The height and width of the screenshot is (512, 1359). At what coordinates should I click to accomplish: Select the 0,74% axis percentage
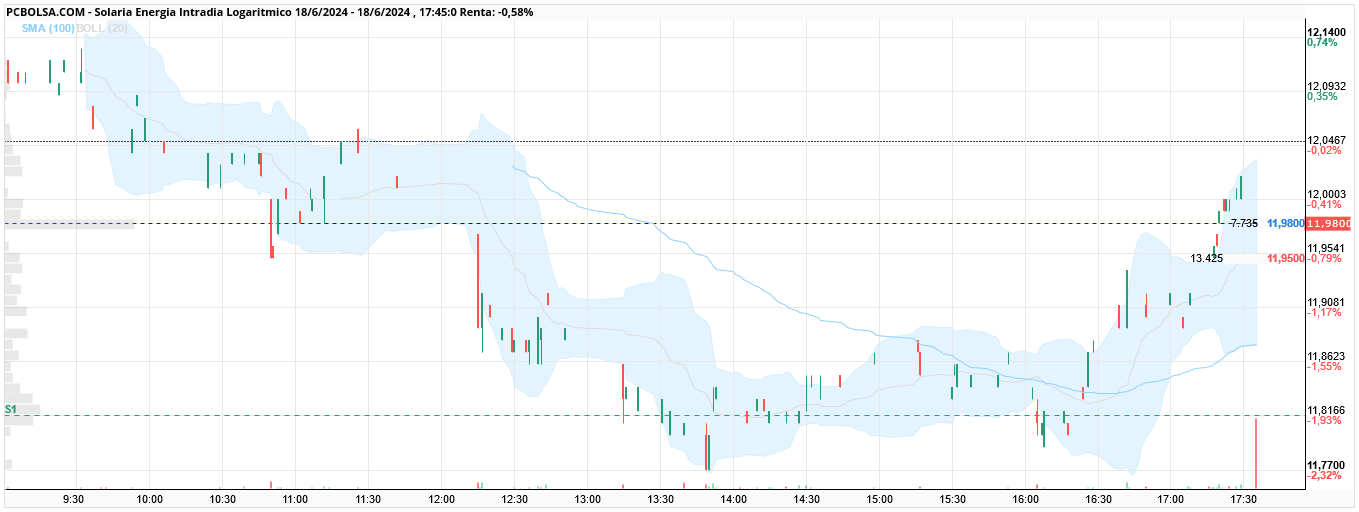tap(1322, 43)
